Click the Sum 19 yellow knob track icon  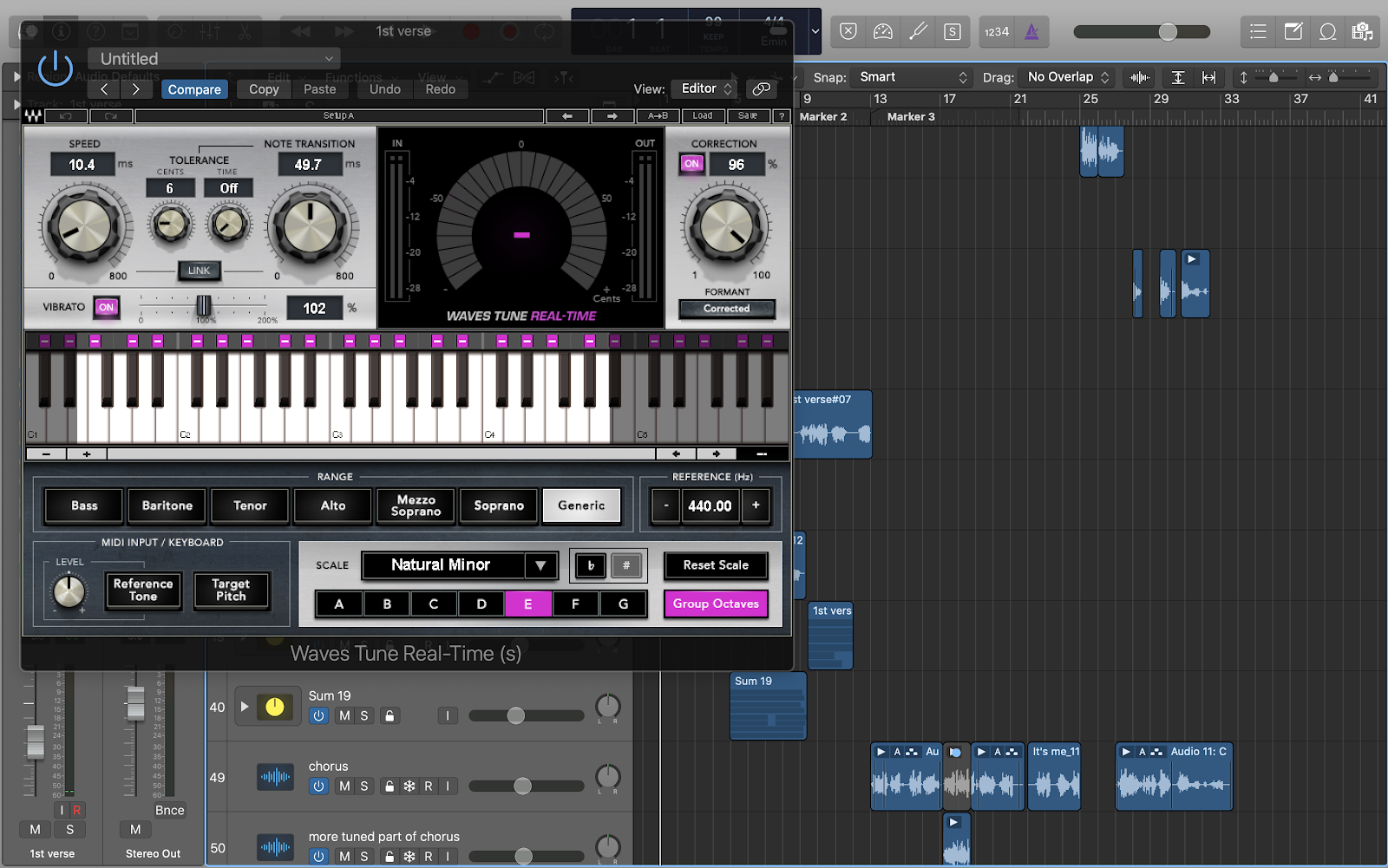(275, 707)
